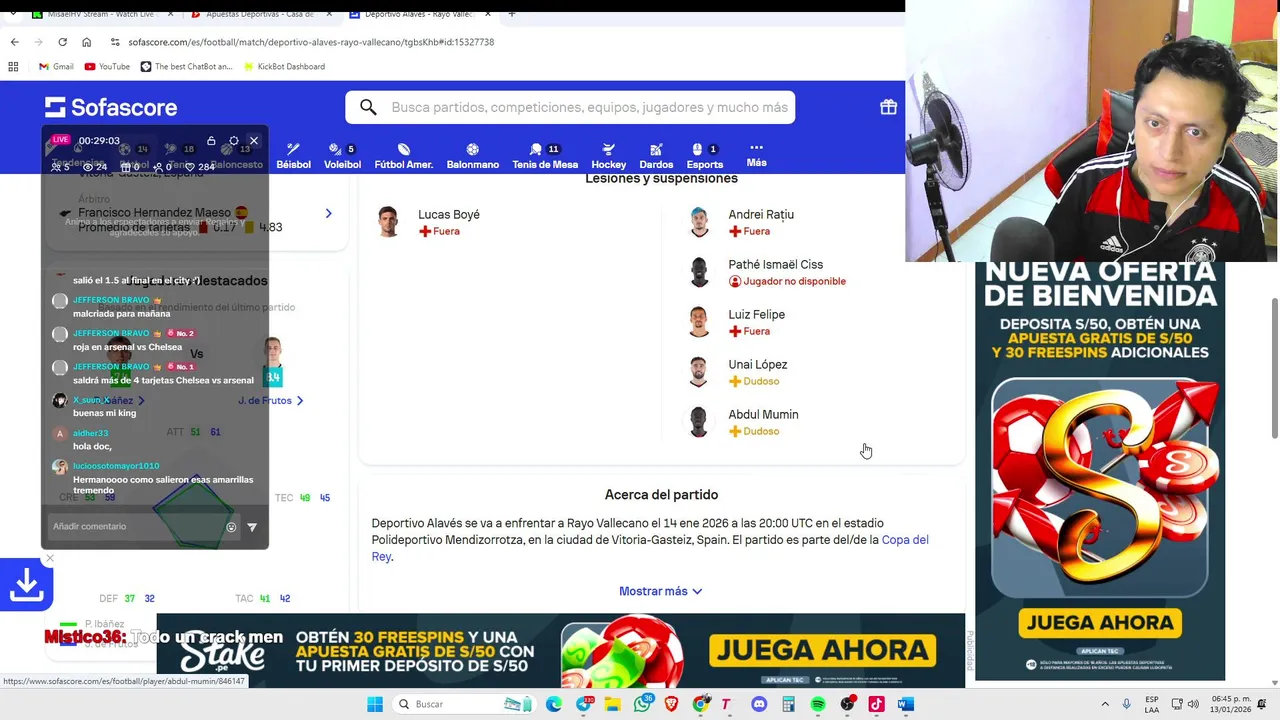This screenshot has height=720, width=1280.
Task: Expand the Más sports menu
Action: 756,155
